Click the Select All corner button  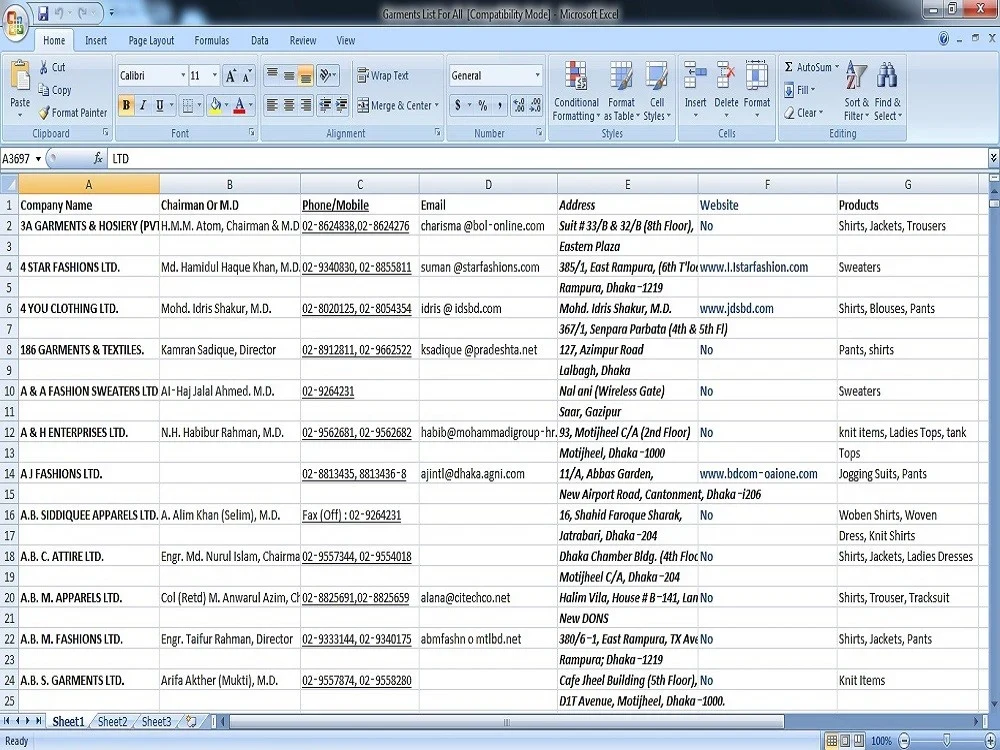click(x=9, y=184)
